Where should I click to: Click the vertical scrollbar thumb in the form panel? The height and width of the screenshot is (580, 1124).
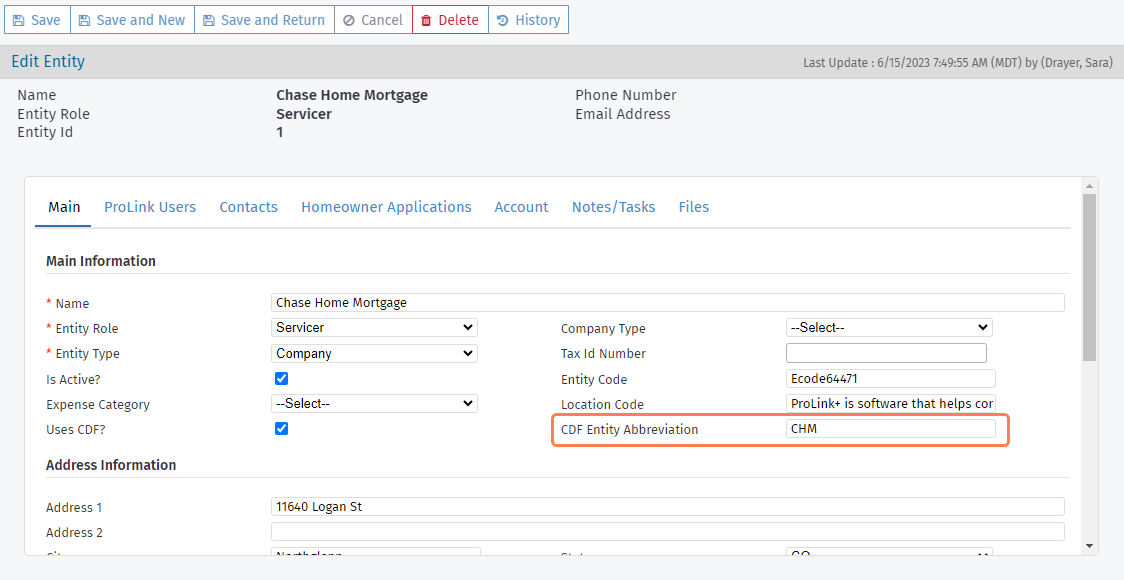[x=1089, y=275]
